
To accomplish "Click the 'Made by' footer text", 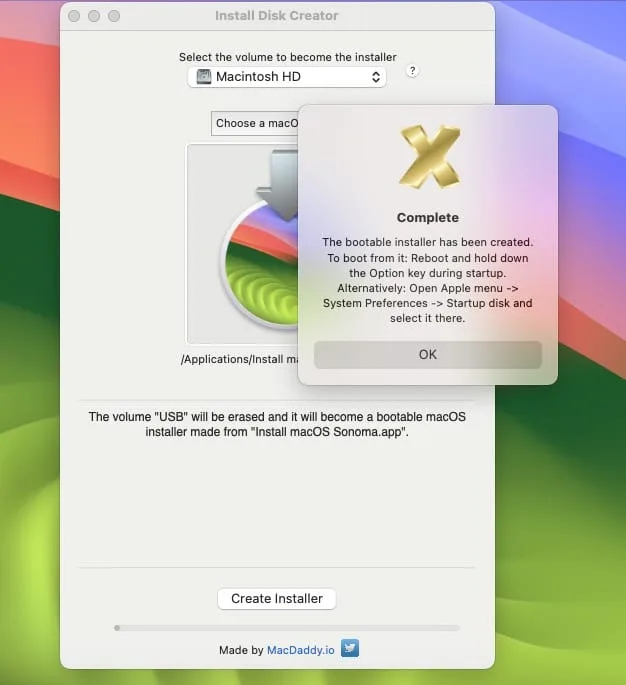I will [x=241, y=650].
